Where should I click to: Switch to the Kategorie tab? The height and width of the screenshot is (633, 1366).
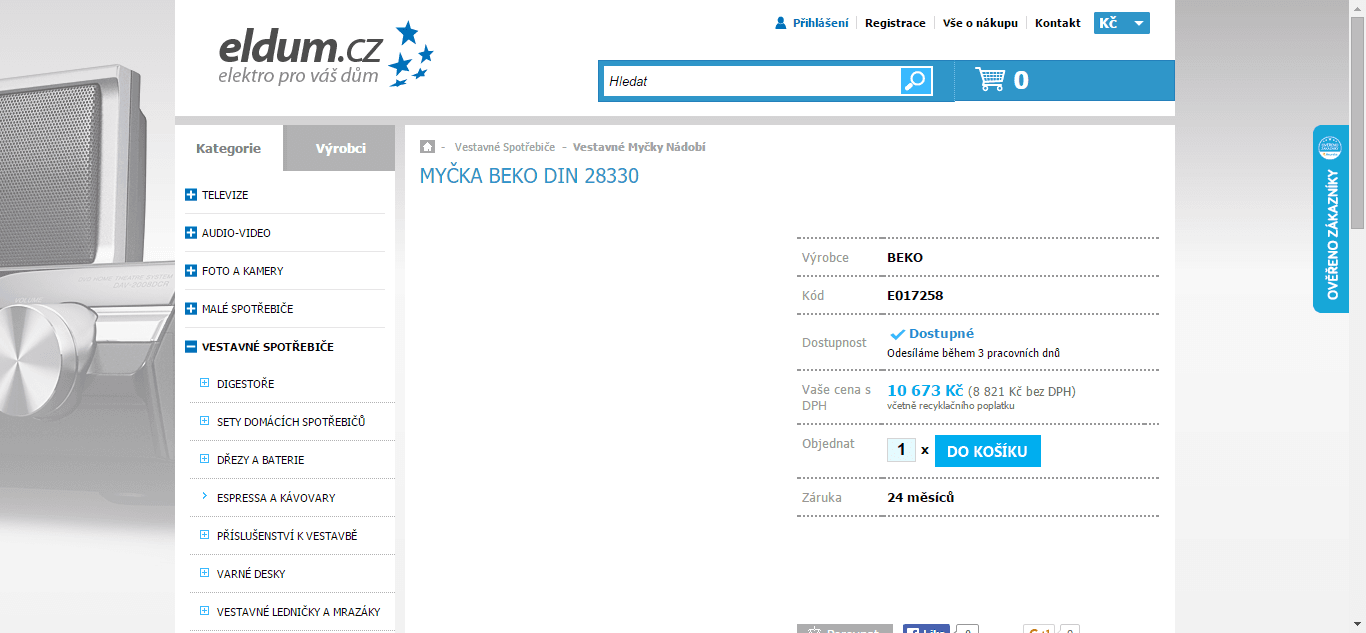click(229, 148)
